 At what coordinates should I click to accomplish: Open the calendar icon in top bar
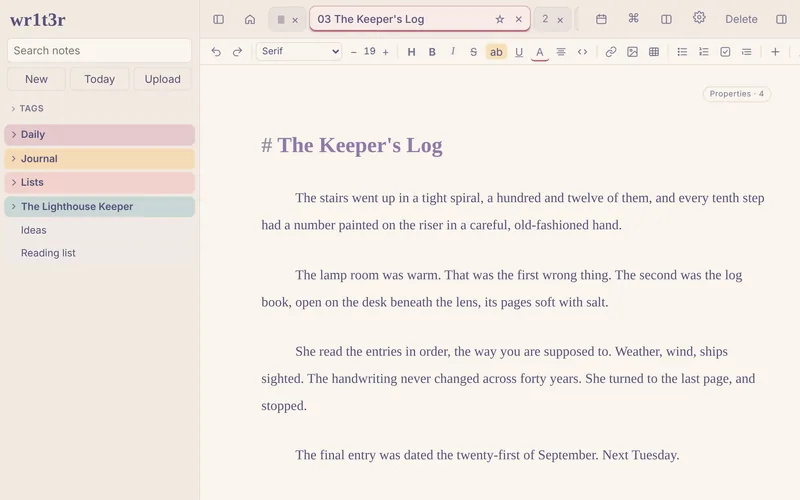click(x=601, y=19)
